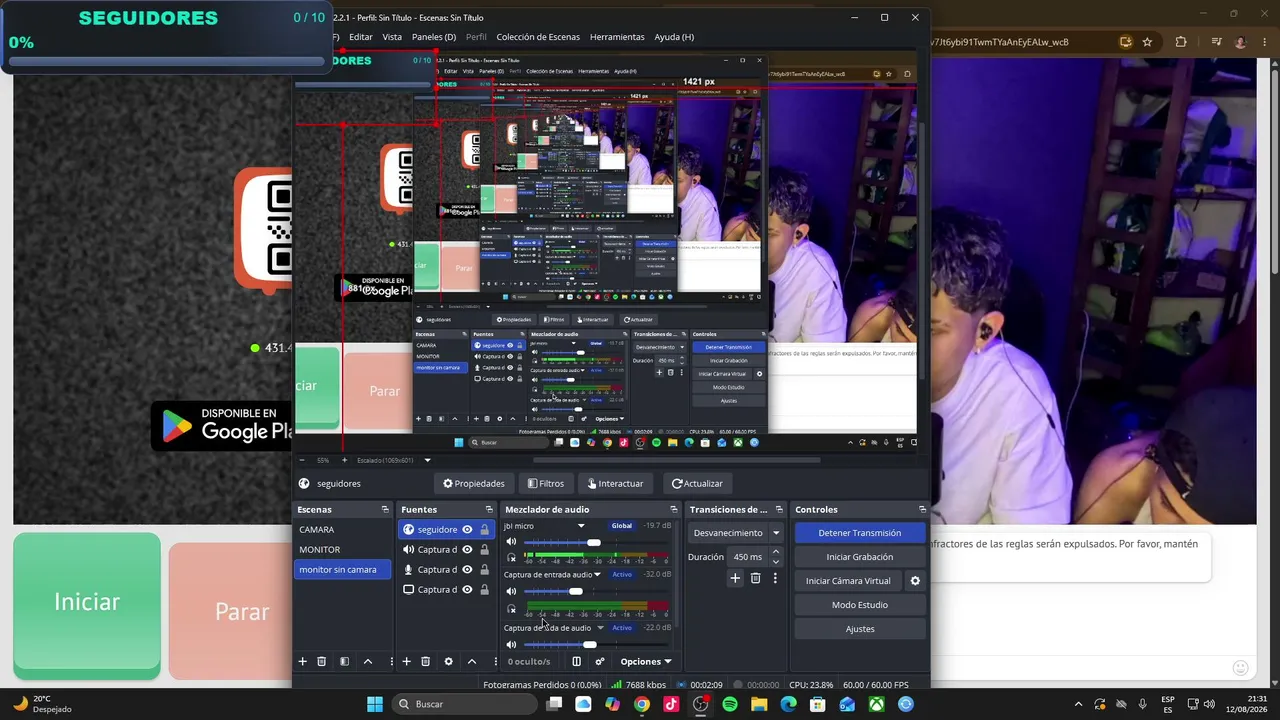The image size is (1280, 720).
Task: Add a new source in the Fuentes panel
Action: coord(406,661)
